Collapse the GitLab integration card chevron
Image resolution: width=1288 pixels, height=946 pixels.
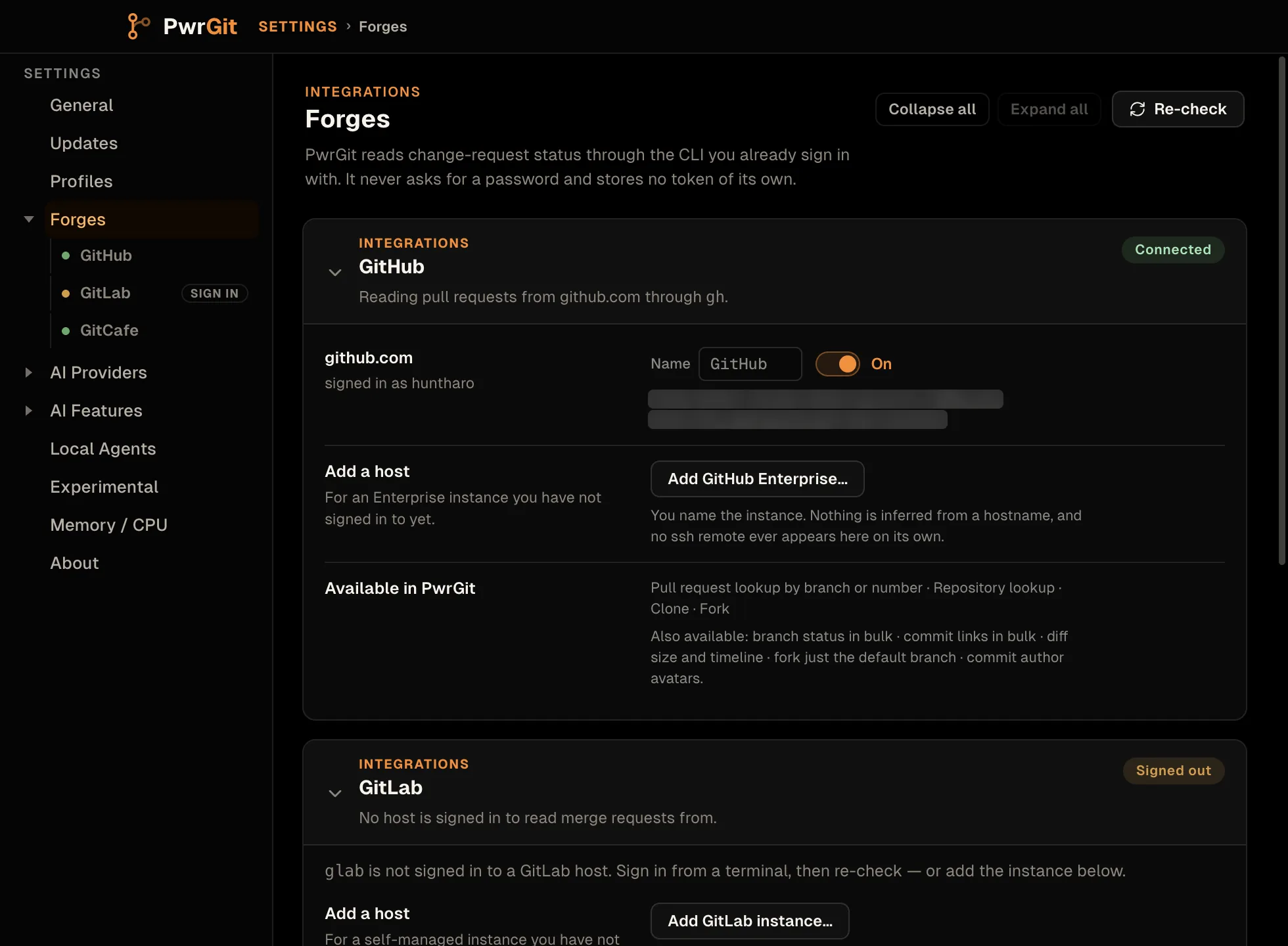click(335, 793)
